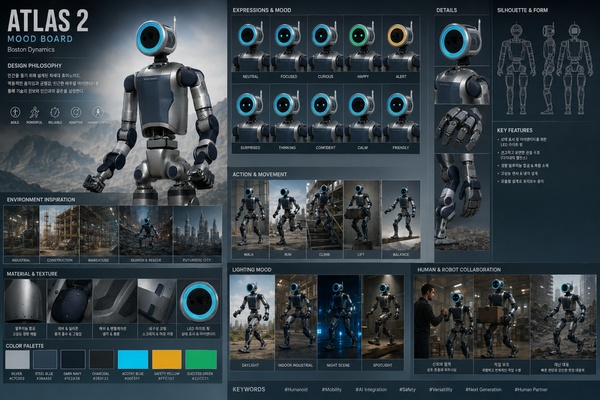The image size is (600, 400).
Task: Click the Key Features heading
Action: point(514,130)
